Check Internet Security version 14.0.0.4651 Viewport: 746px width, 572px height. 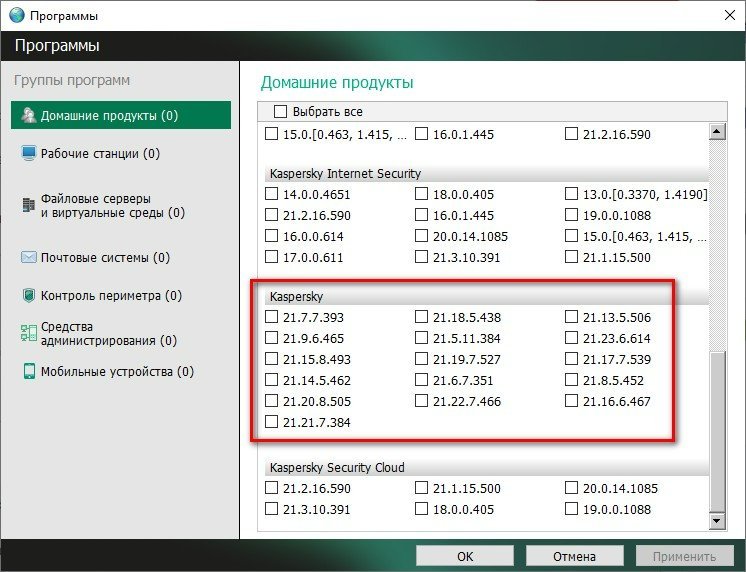point(271,194)
